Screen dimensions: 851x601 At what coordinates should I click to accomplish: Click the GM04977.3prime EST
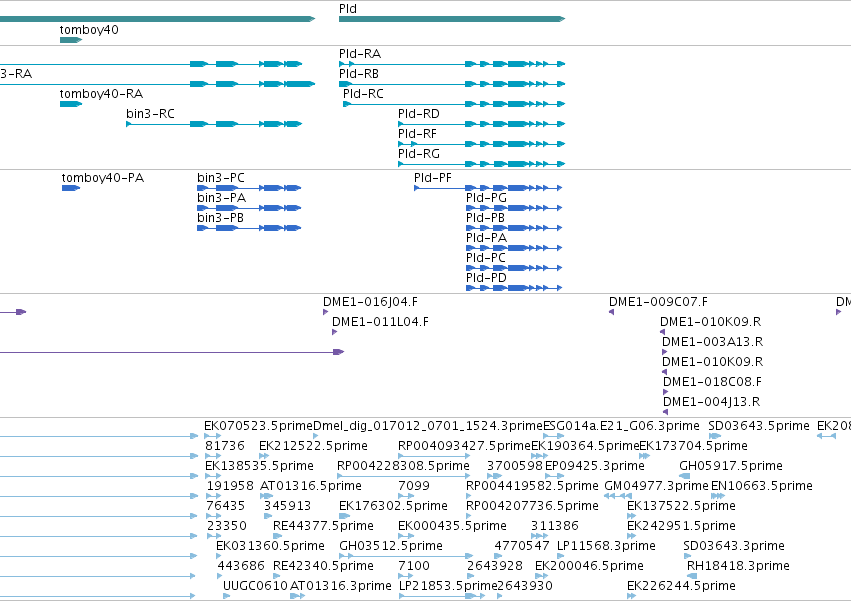tap(618, 496)
